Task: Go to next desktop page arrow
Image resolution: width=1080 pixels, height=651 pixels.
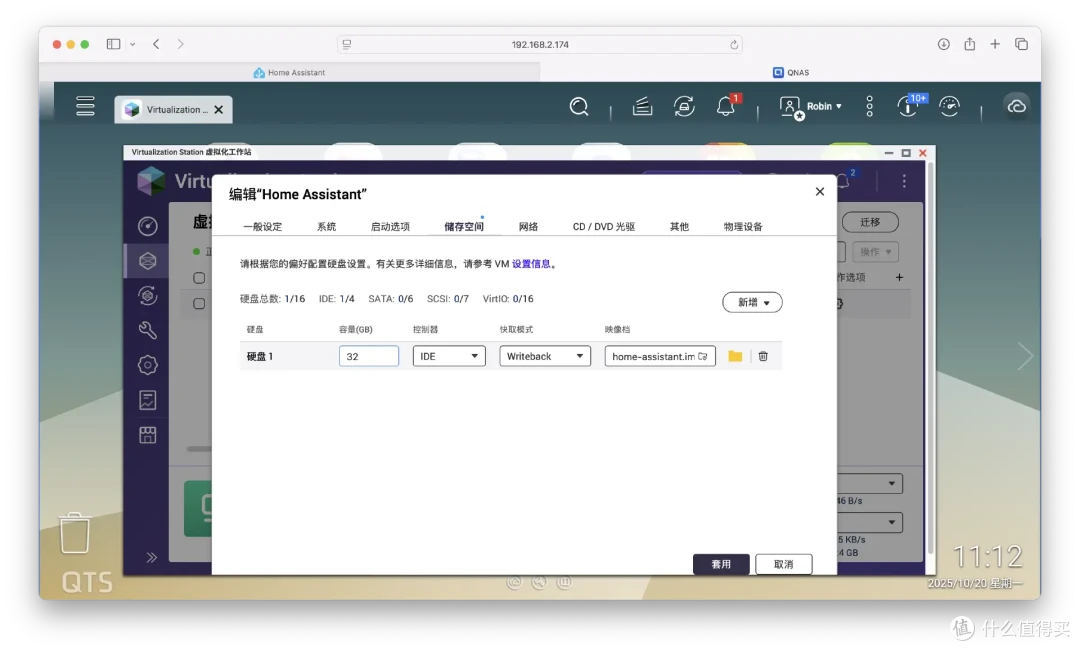Action: [x=1026, y=356]
